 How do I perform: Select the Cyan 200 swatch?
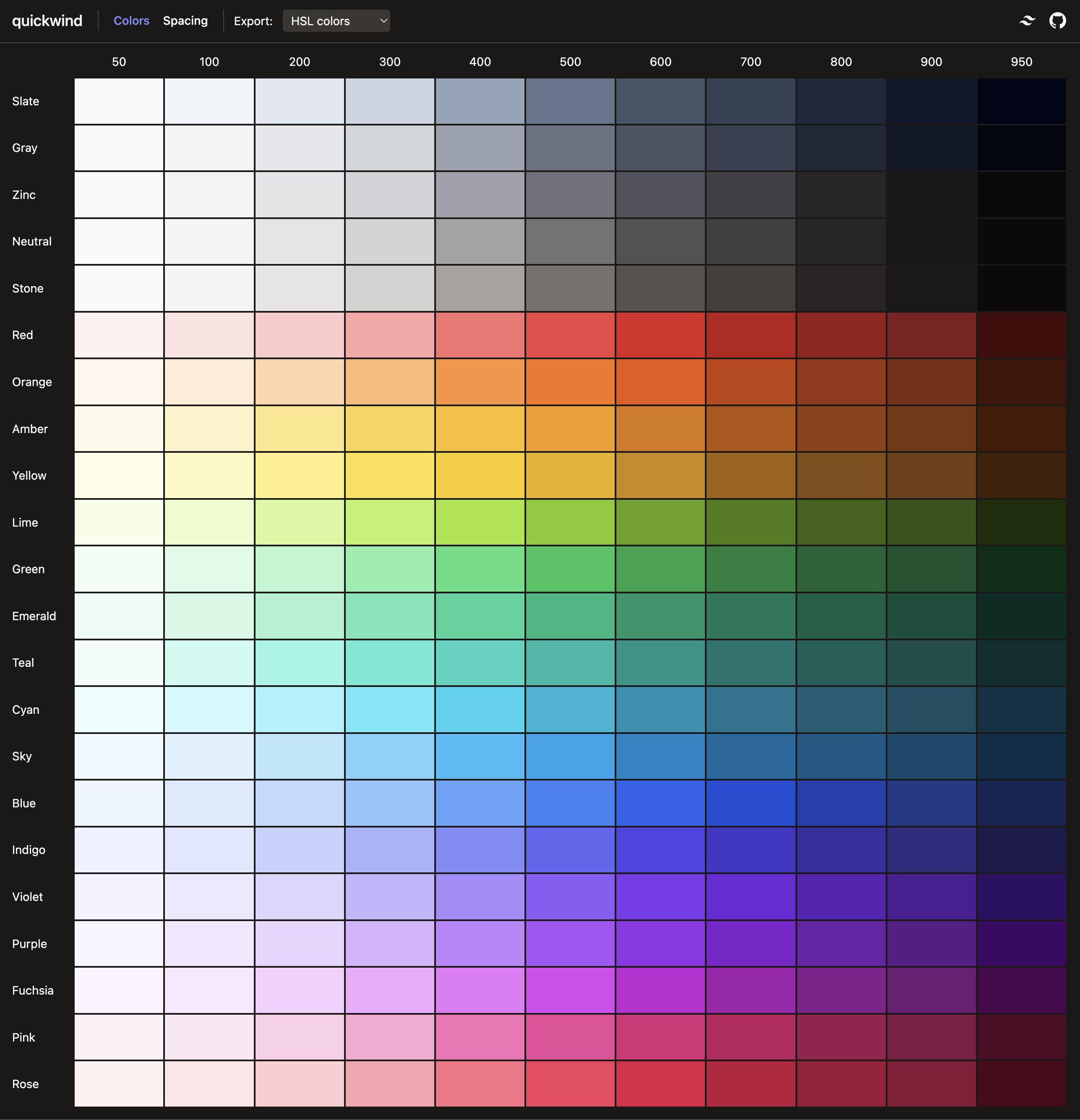coord(300,709)
